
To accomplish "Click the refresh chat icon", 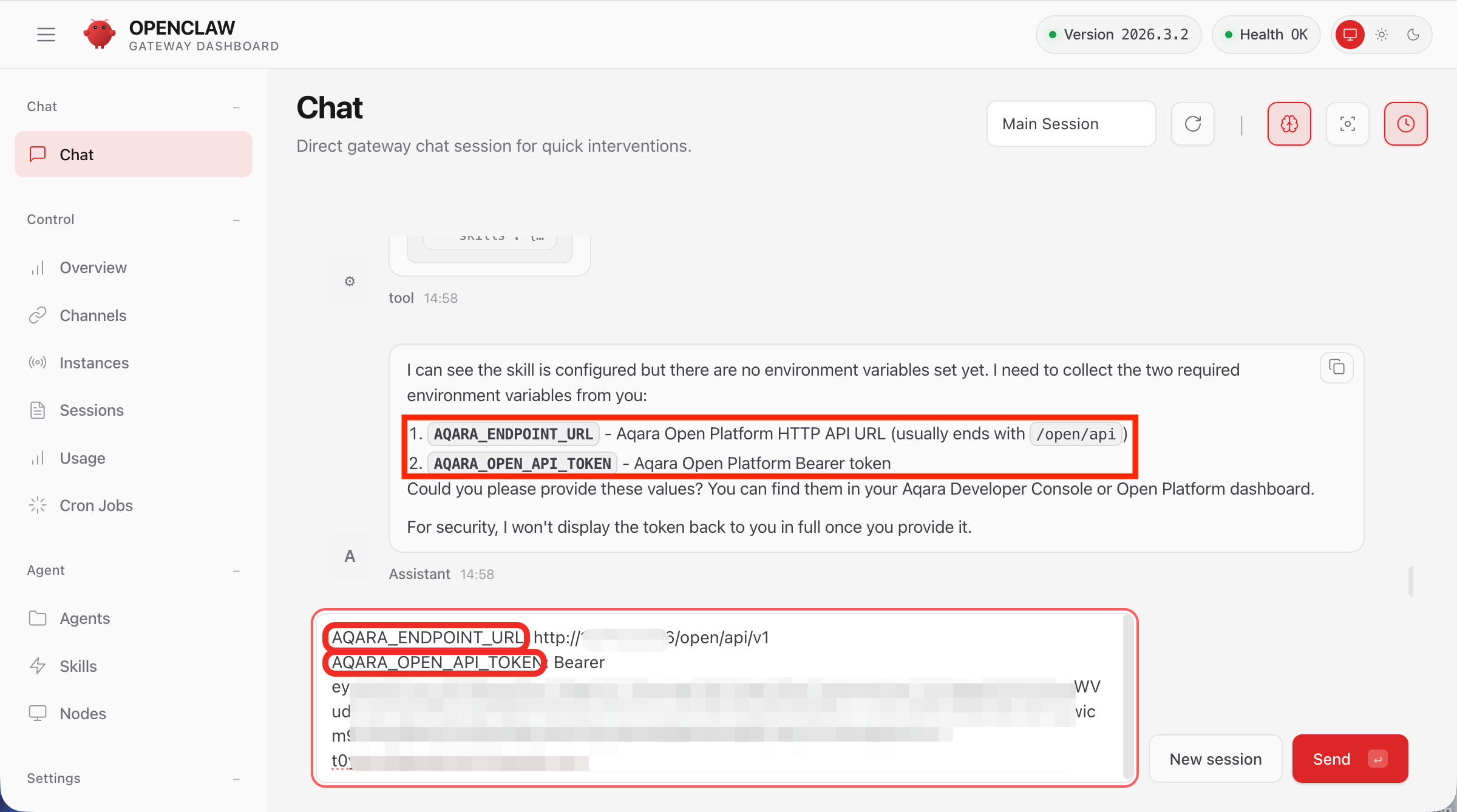I will click(x=1192, y=123).
